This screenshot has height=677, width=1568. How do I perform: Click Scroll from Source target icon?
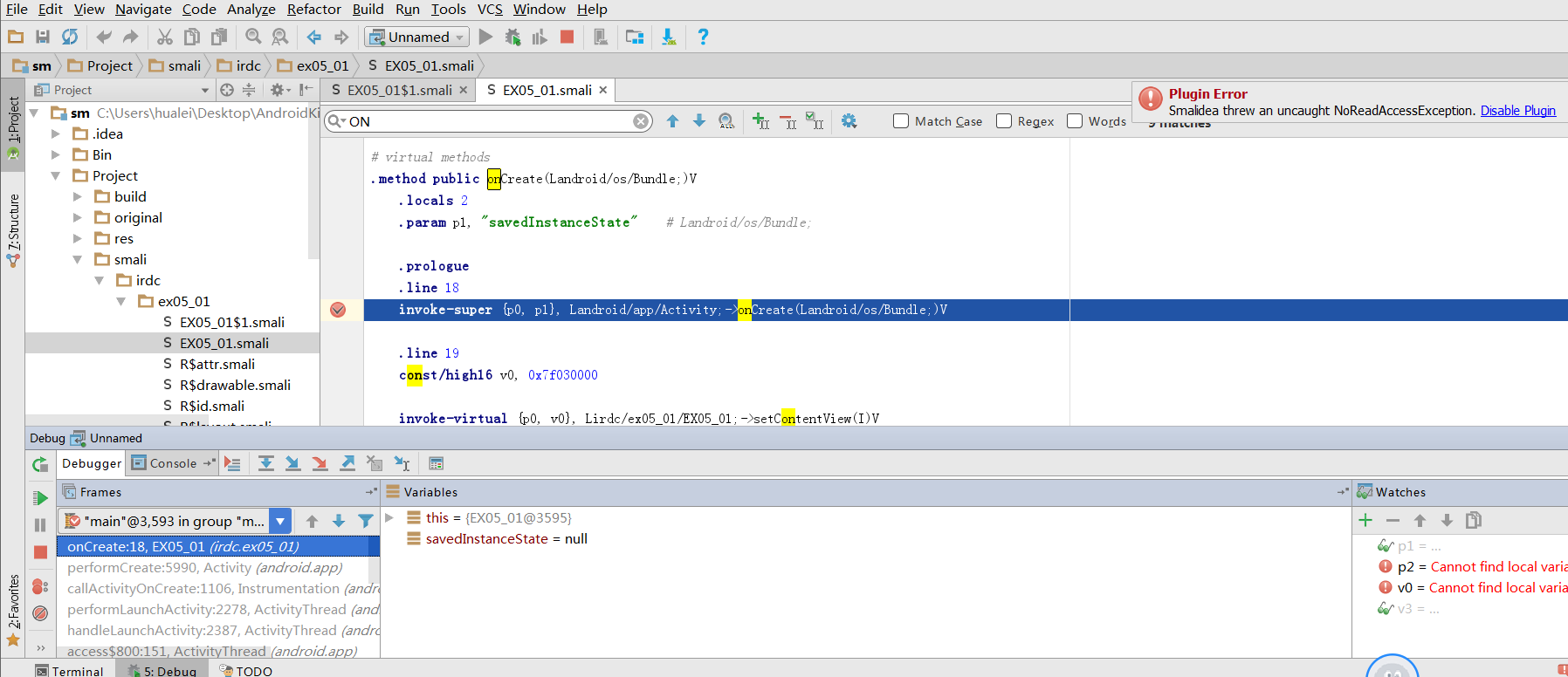[x=227, y=90]
